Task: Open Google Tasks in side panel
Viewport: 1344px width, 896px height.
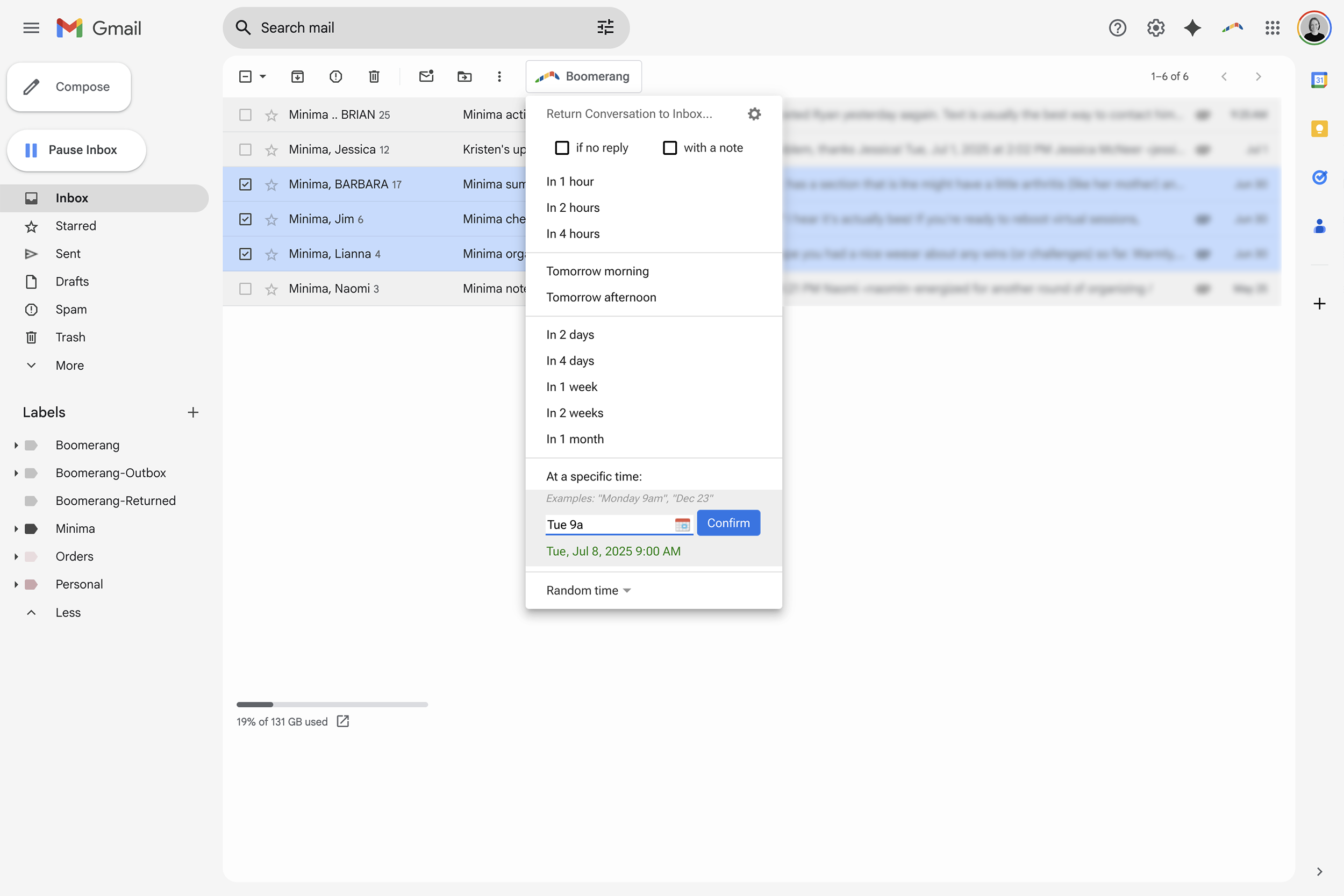Action: point(1319,177)
